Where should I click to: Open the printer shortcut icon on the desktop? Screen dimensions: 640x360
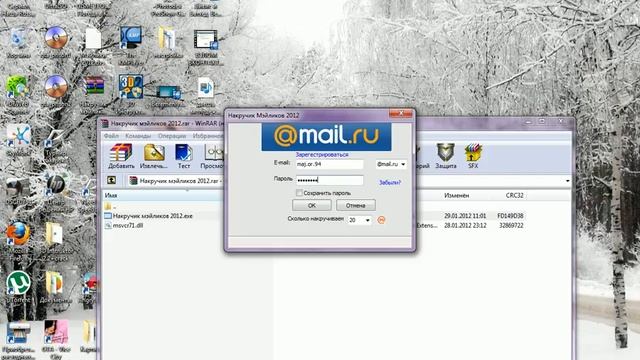pos(18,333)
